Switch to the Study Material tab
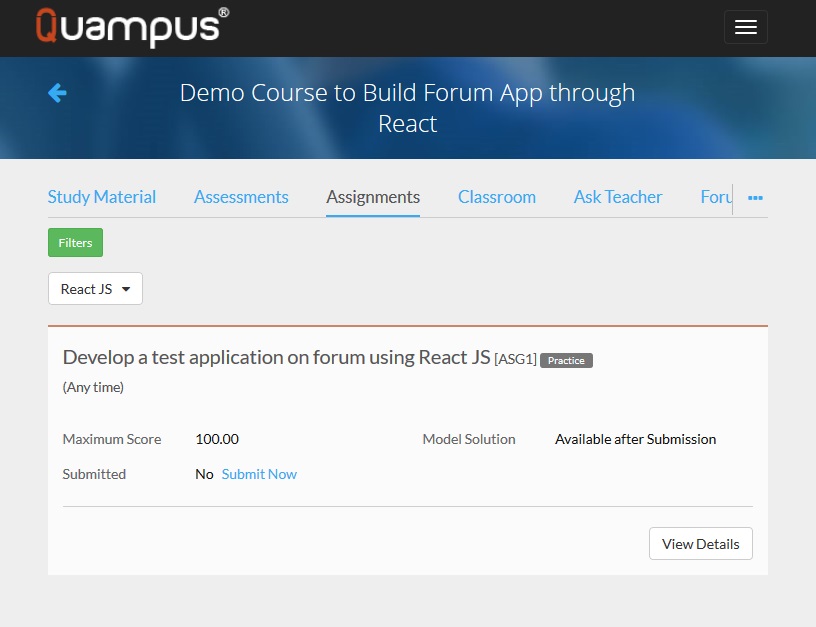The height and width of the screenshot is (627, 816). (x=102, y=197)
